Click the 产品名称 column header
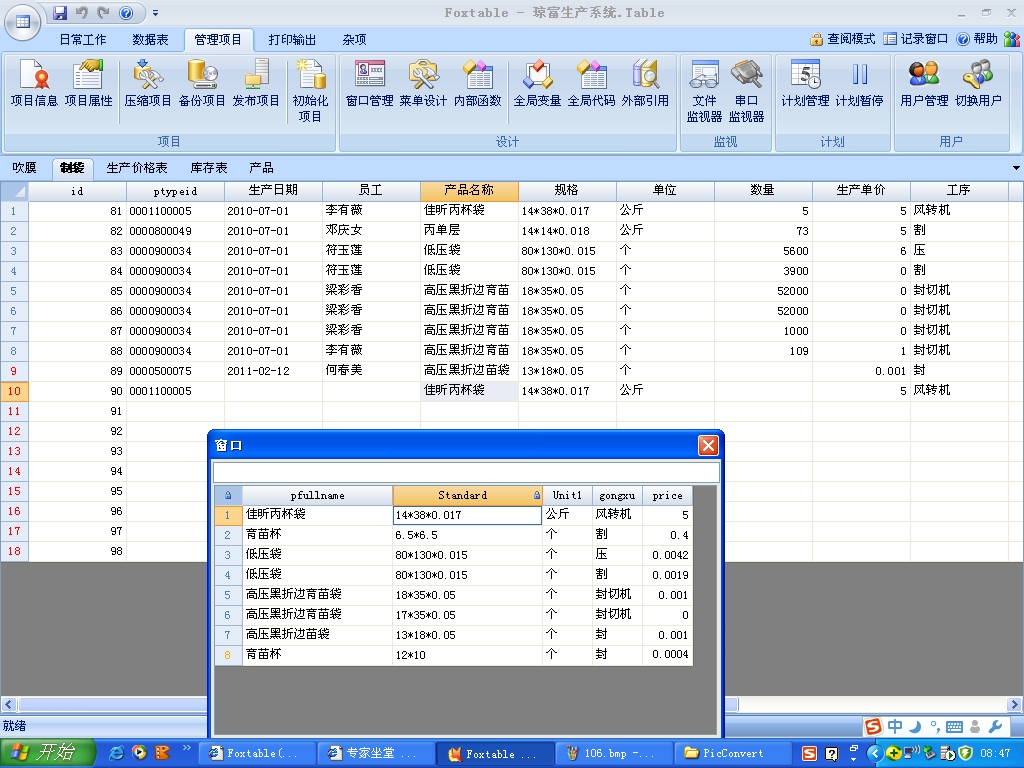Screen dimensions: 1024x768 point(469,191)
